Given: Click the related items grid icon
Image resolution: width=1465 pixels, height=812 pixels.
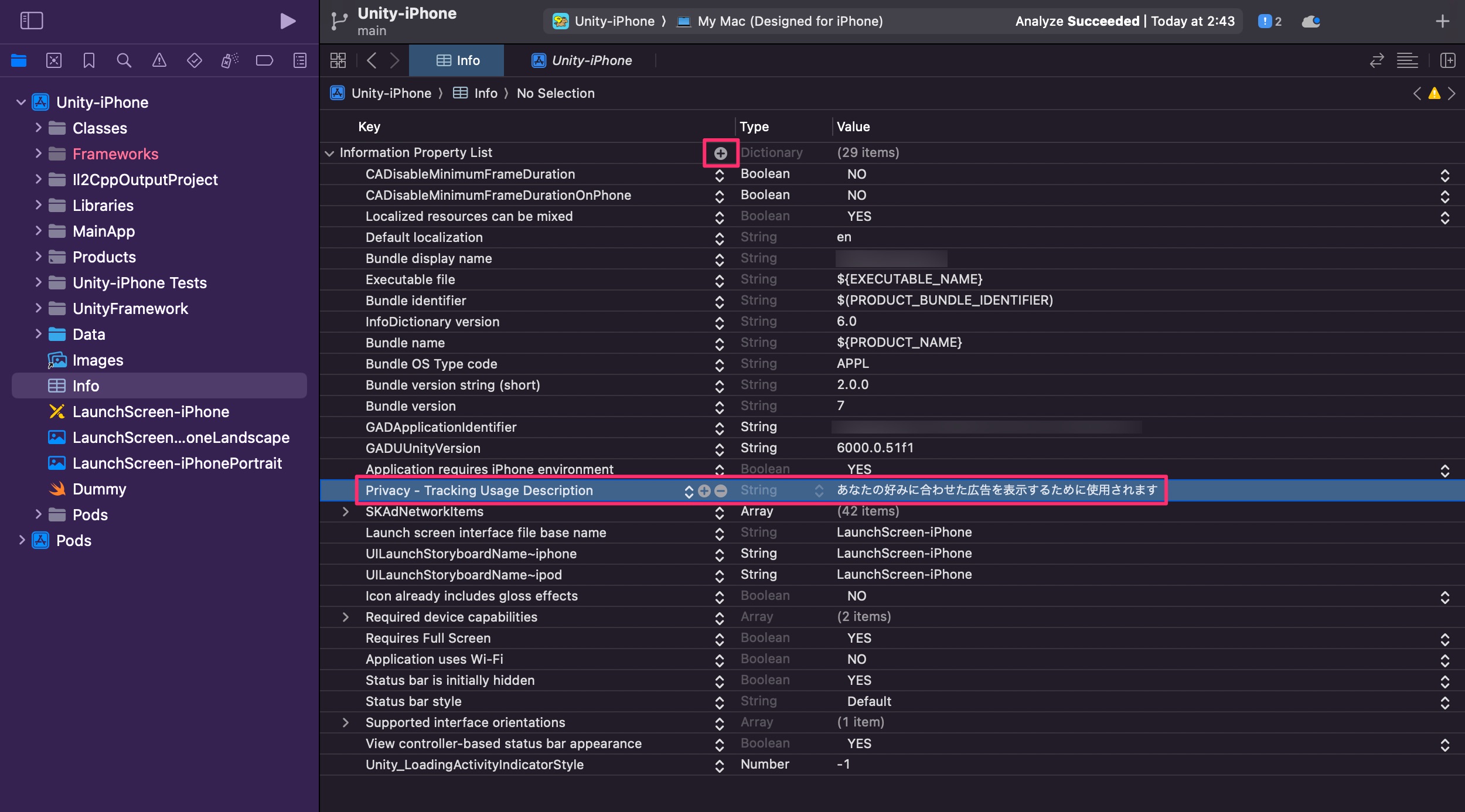Looking at the screenshot, I should (338, 60).
